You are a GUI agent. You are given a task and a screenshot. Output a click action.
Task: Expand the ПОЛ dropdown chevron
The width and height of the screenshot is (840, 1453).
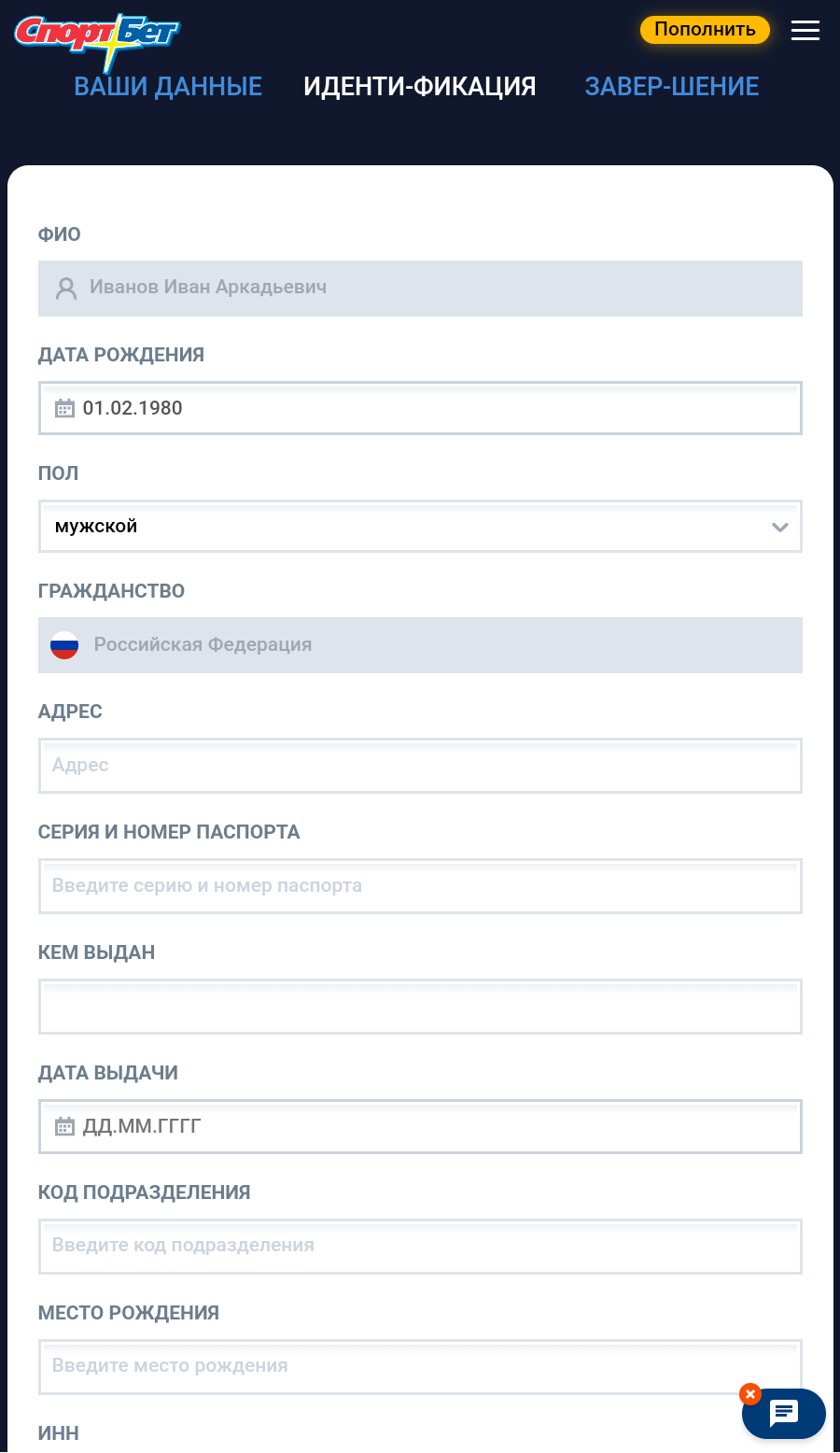pos(780,527)
